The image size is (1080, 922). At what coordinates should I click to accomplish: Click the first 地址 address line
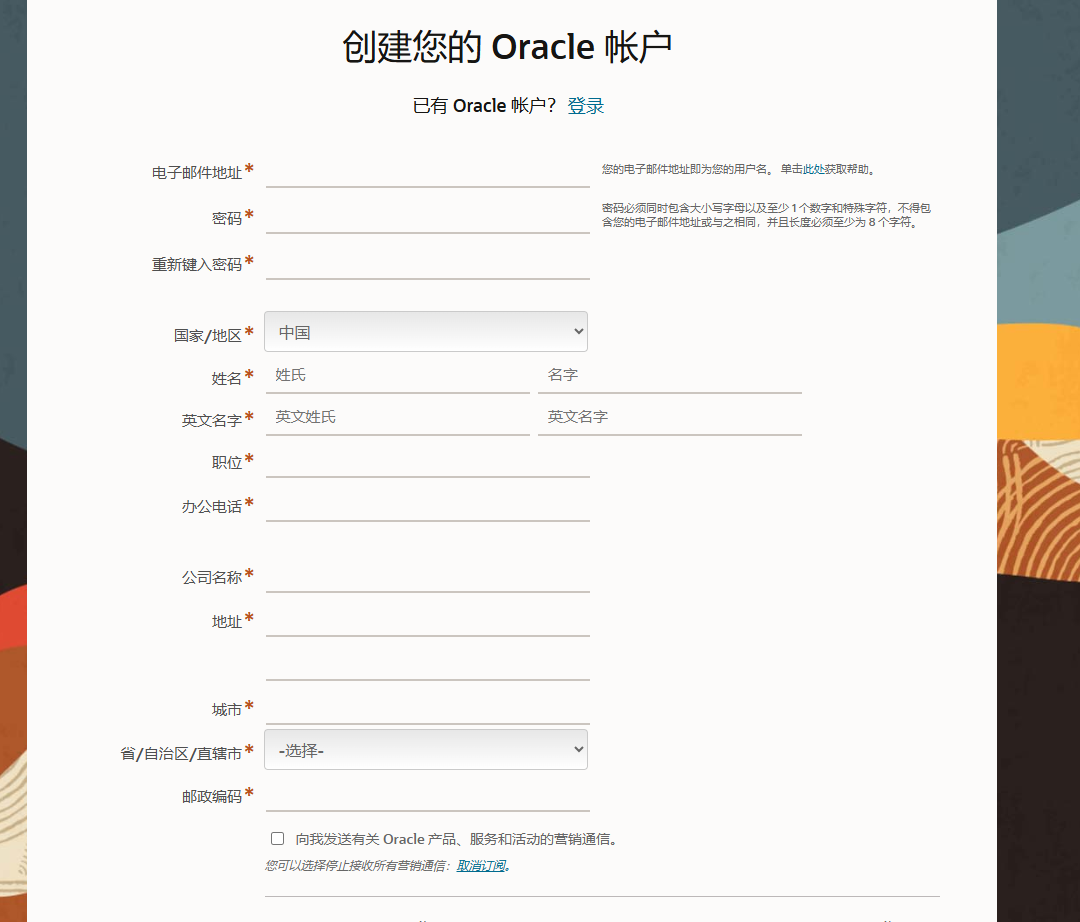pos(427,621)
